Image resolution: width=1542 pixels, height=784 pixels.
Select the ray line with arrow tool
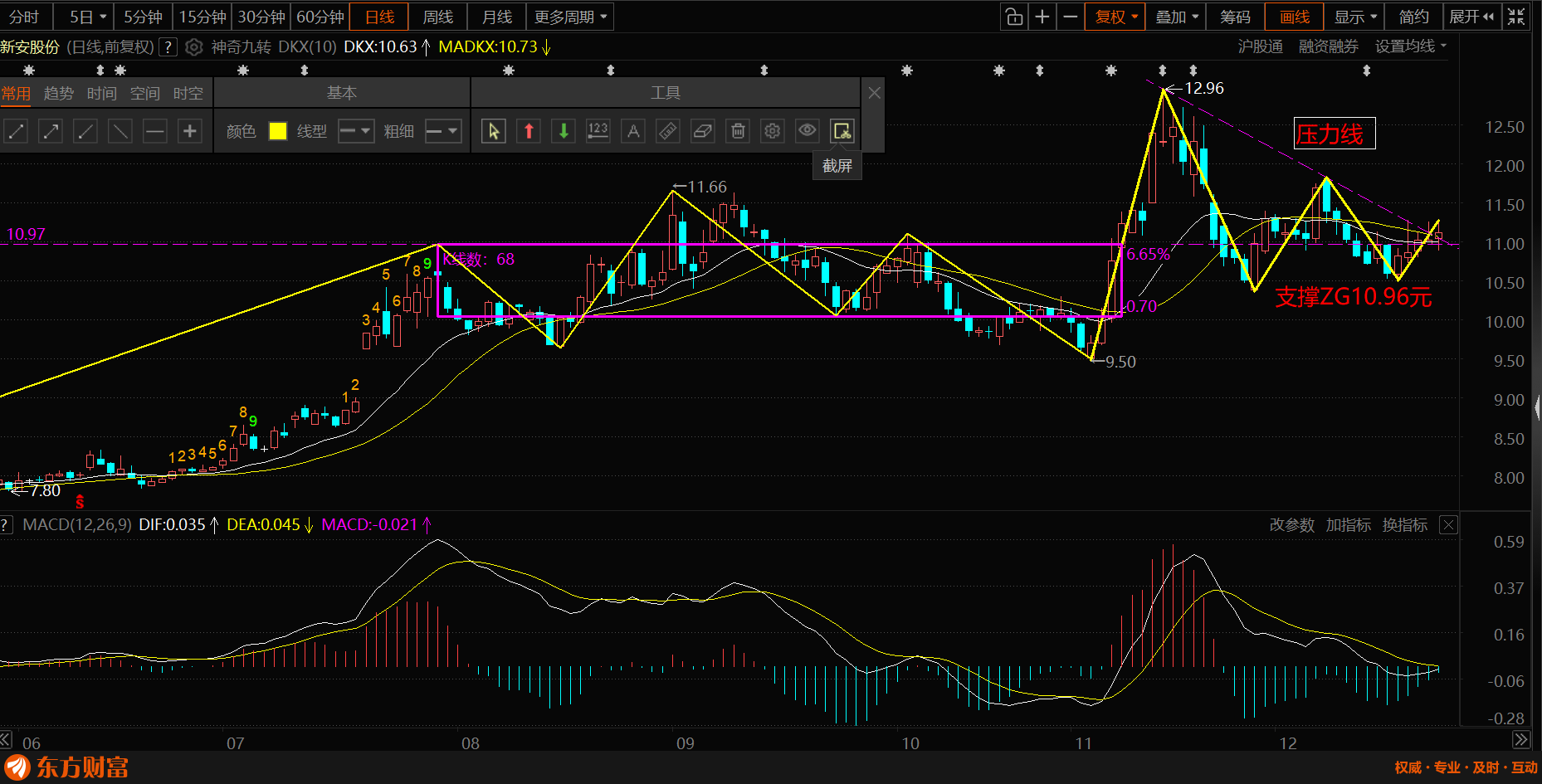click(x=51, y=131)
